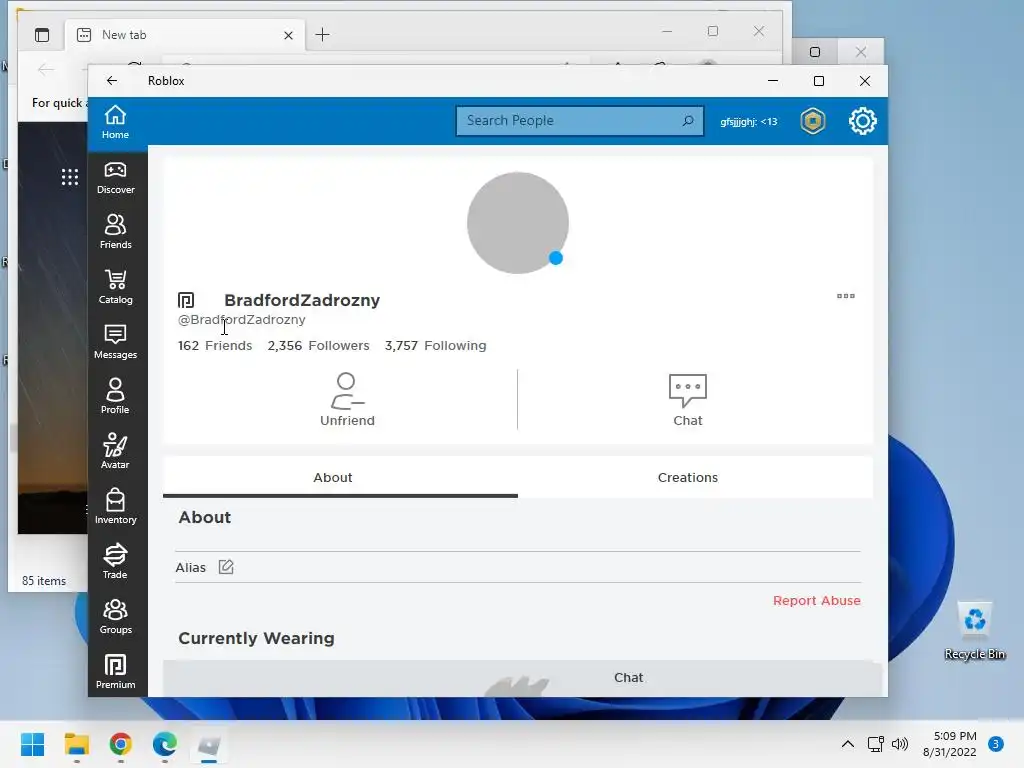Open Roblox settings gear
Image resolution: width=1024 pixels, height=768 pixels.
862,121
